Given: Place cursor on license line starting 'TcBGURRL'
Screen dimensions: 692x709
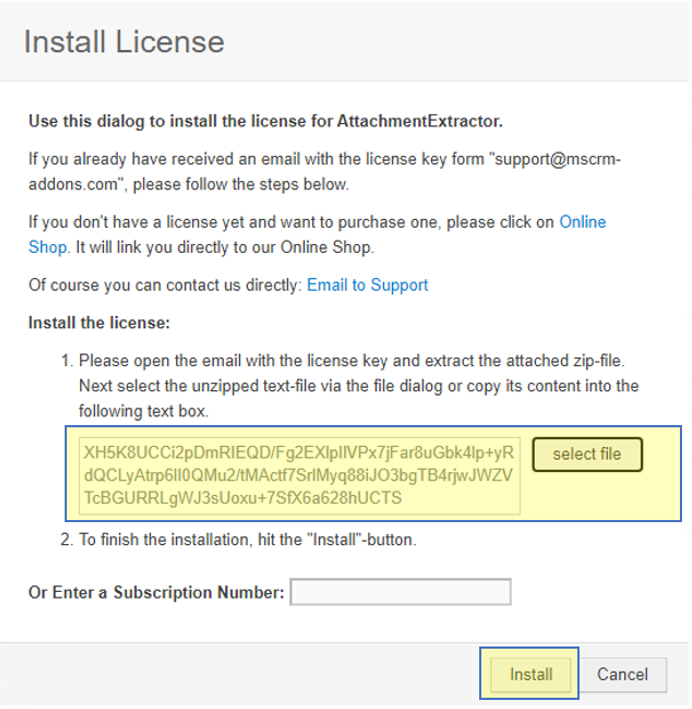Looking at the screenshot, I should click(243, 498).
